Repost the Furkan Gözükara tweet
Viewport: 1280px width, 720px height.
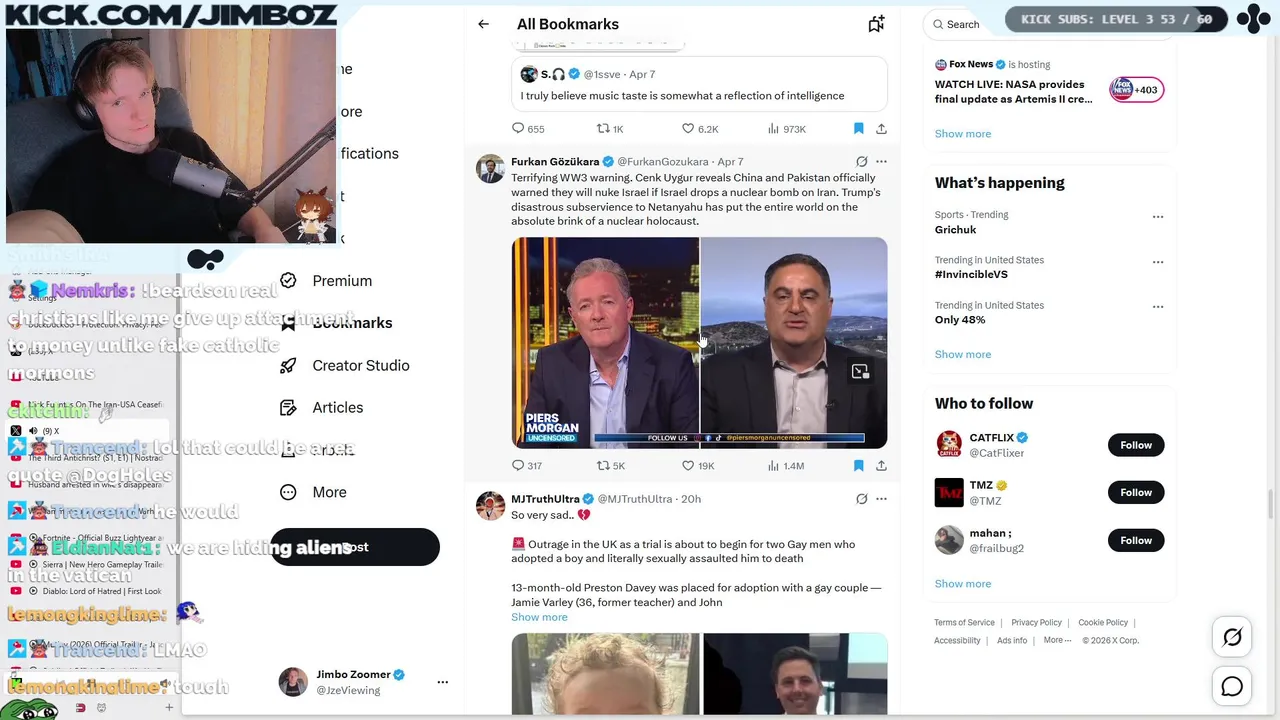tap(610, 465)
